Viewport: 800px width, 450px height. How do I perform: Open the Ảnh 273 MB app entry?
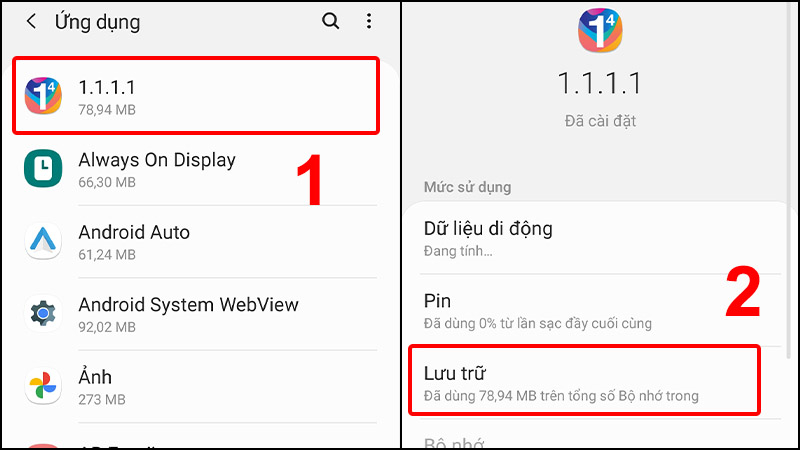pyautogui.click(x=200, y=387)
